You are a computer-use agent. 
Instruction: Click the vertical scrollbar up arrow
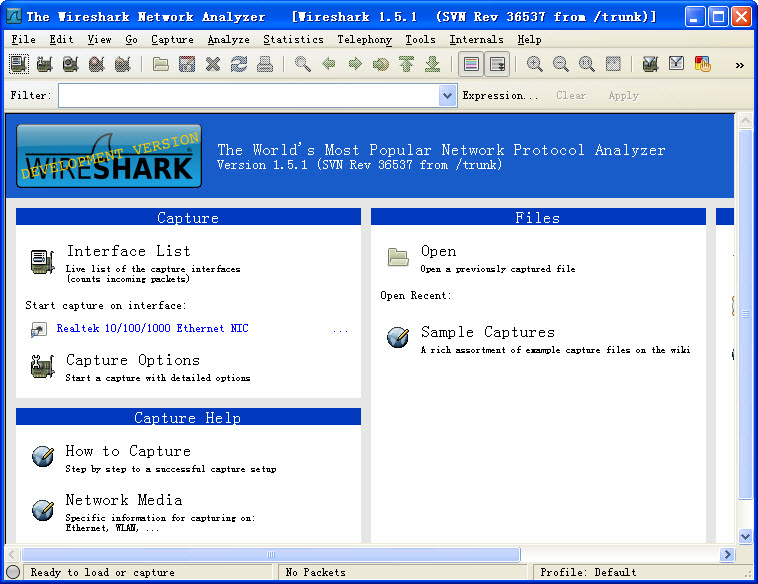click(745, 120)
